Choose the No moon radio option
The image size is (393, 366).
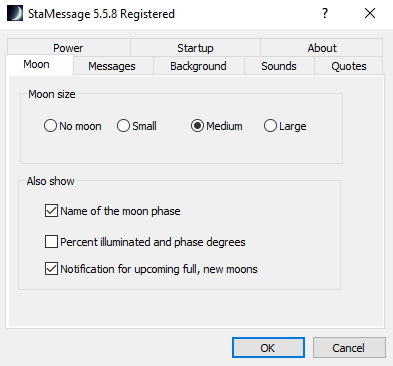73,126
